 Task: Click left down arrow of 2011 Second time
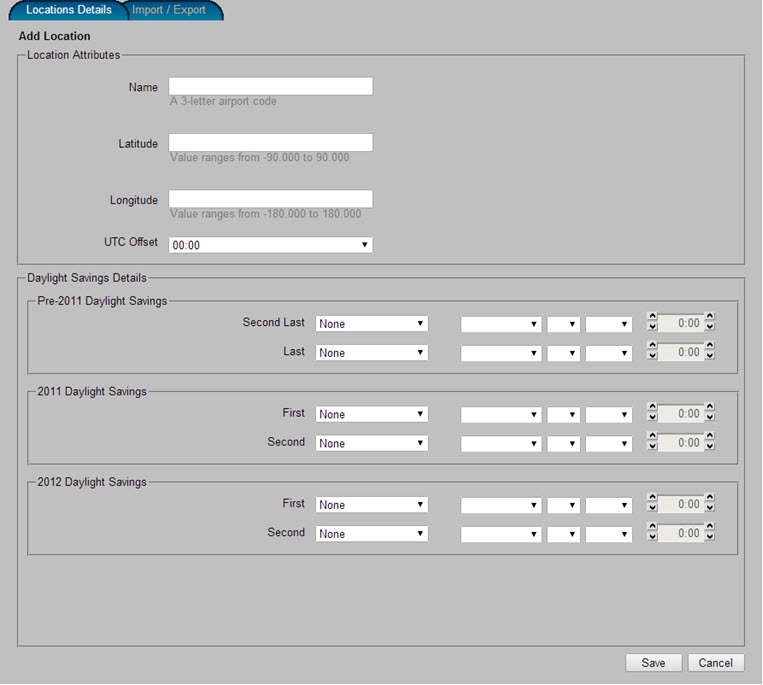pyautogui.click(x=653, y=446)
